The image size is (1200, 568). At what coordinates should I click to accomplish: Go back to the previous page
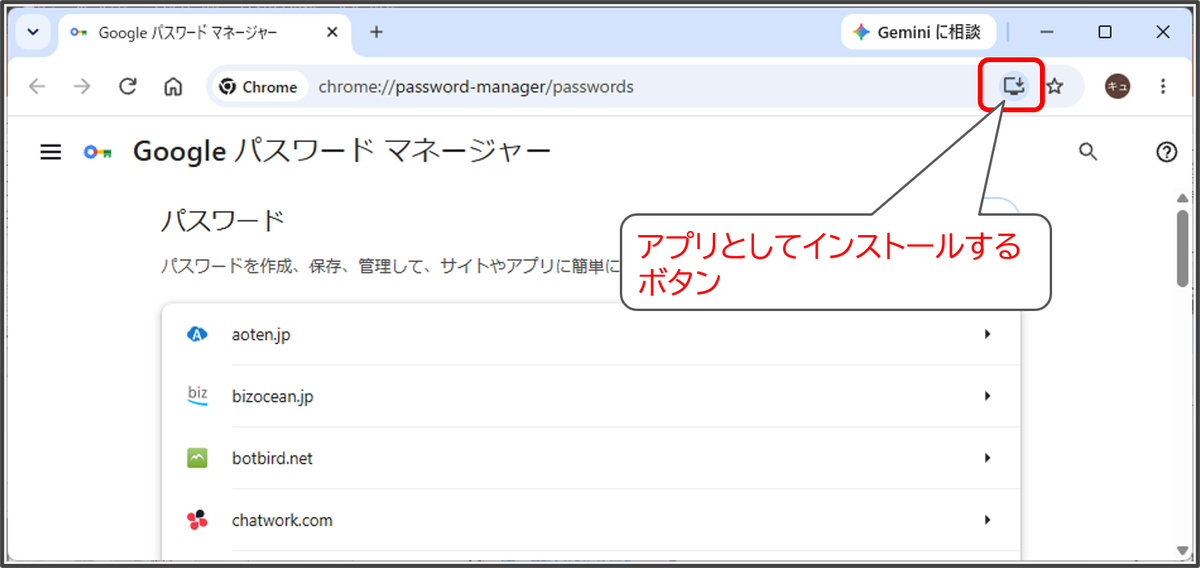coord(37,86)
